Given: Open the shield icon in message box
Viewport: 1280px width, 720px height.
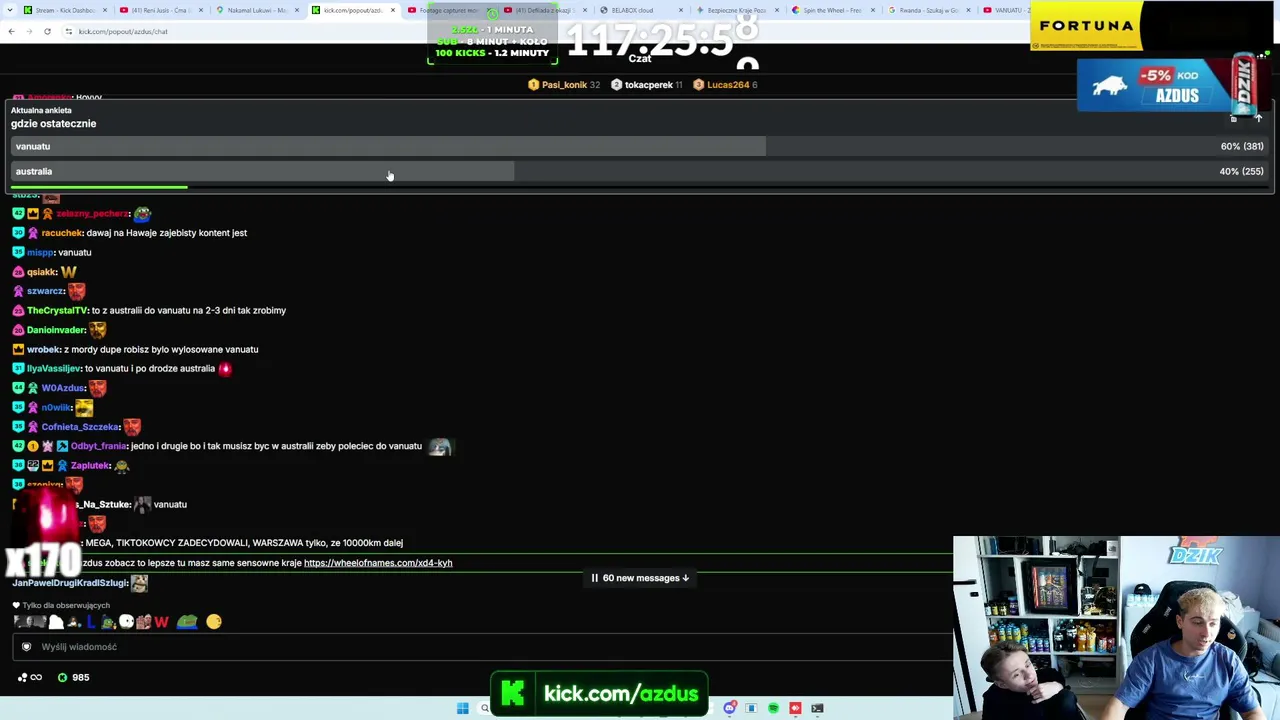Looking at the screenshot, I should coord(26,647).
